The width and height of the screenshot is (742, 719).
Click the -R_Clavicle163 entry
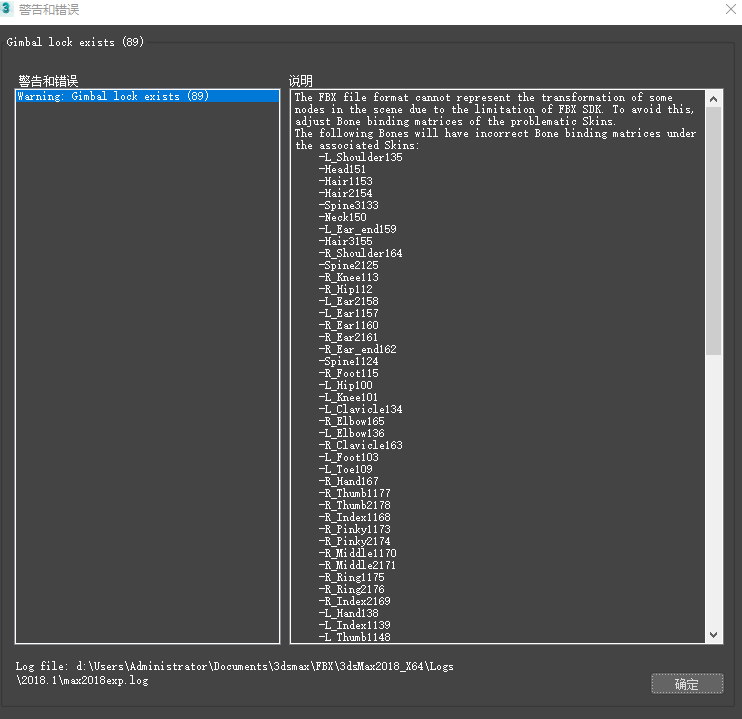361,445
